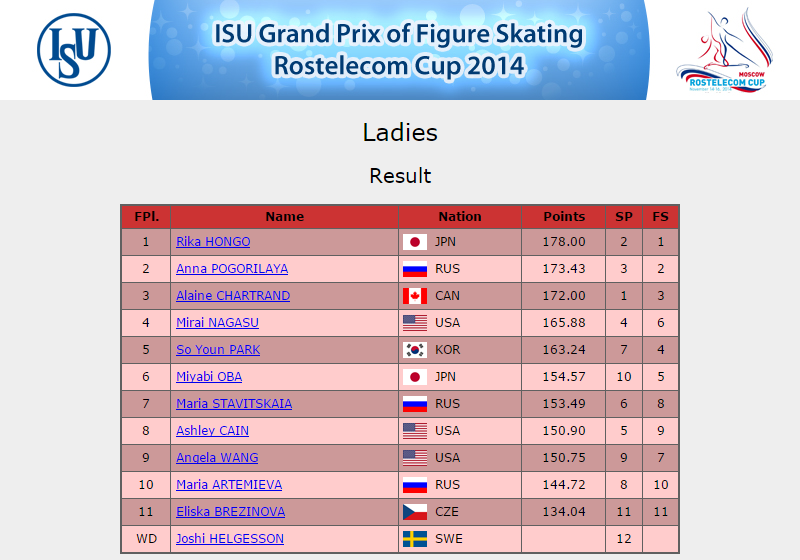800x560 pixels.
Task: Open Anna POGORILAYA's skater link
Action: pyautogui.click(x=232, y=269)
